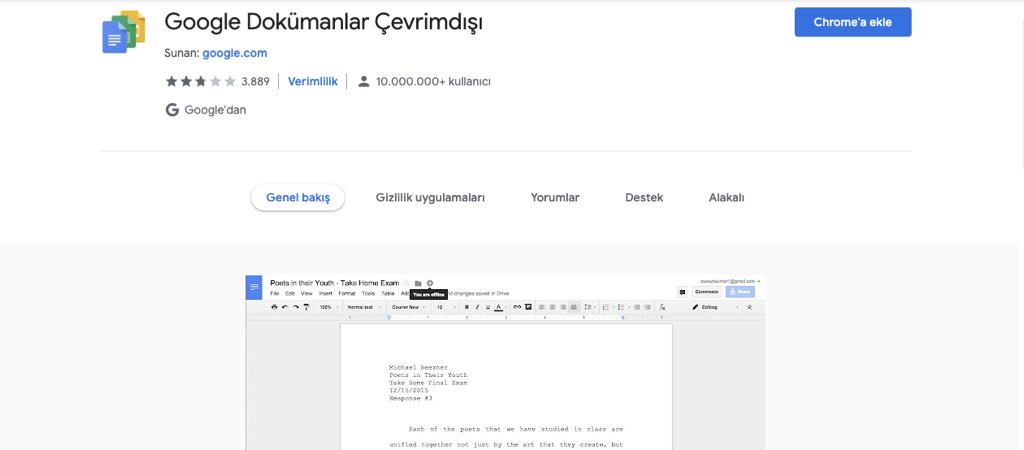Click the blue Share button in preview
The image size is (1024, 450).
coord(740,292)
